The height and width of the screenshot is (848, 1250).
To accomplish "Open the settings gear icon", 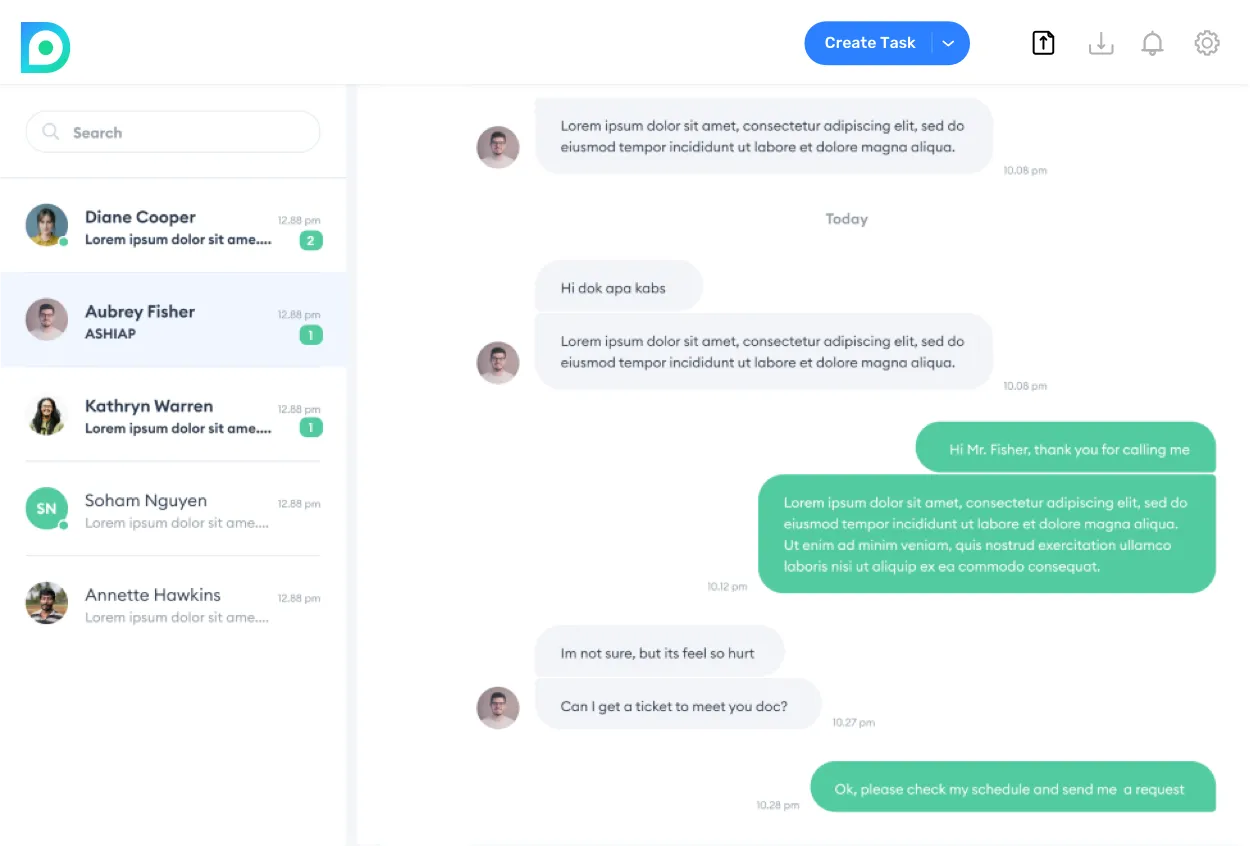I will 1207,43.
